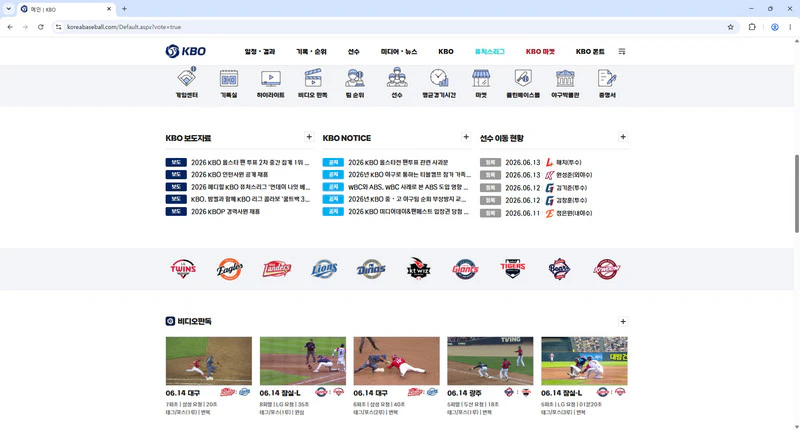
Task: Select the Hanwha Eagles team logo
Action: (x=230, y=269)
